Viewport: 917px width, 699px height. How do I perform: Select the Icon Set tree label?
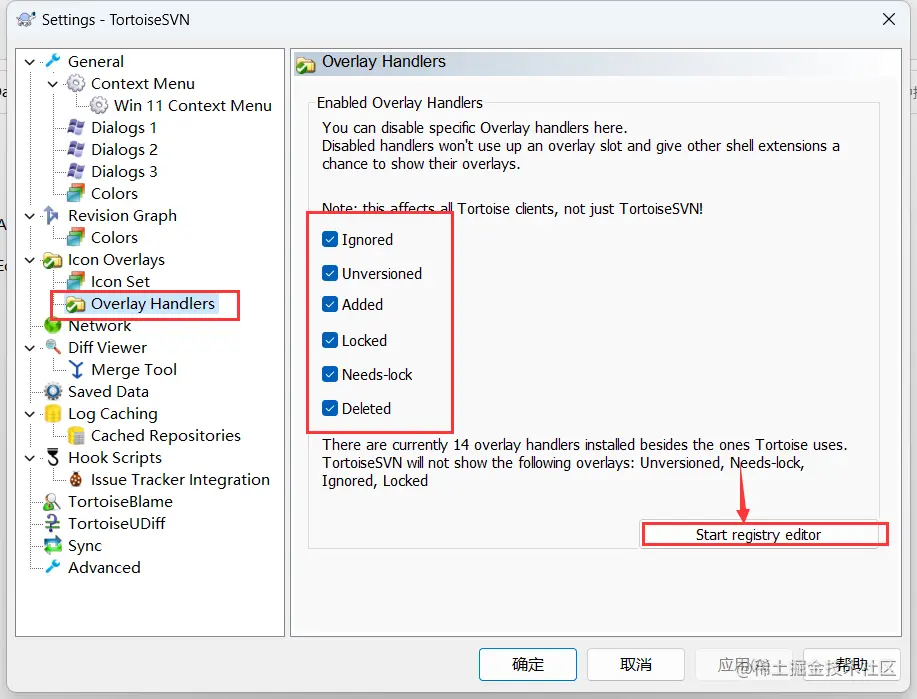point(120,282)
